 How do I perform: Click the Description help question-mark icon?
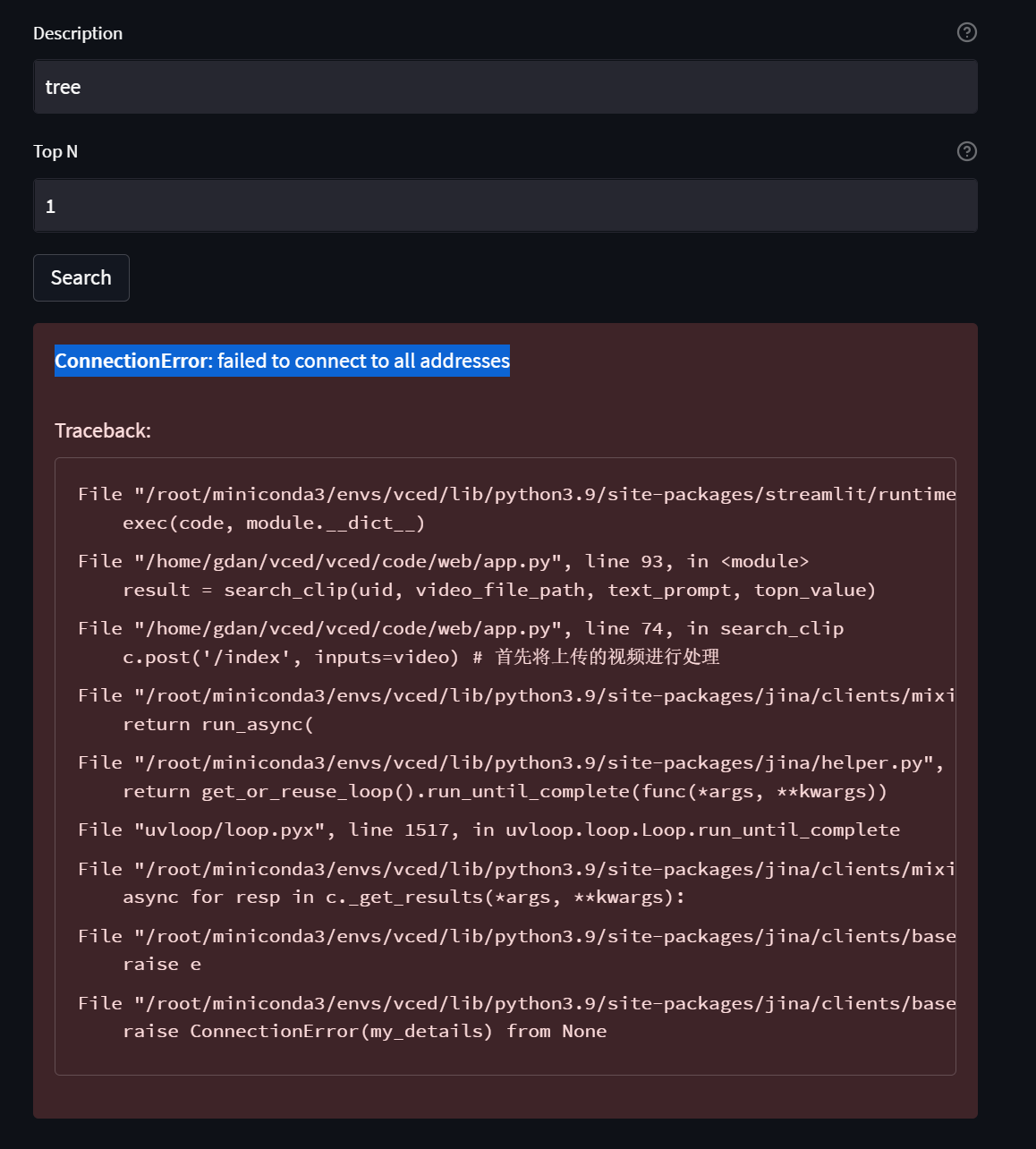(x=966, y=32)
